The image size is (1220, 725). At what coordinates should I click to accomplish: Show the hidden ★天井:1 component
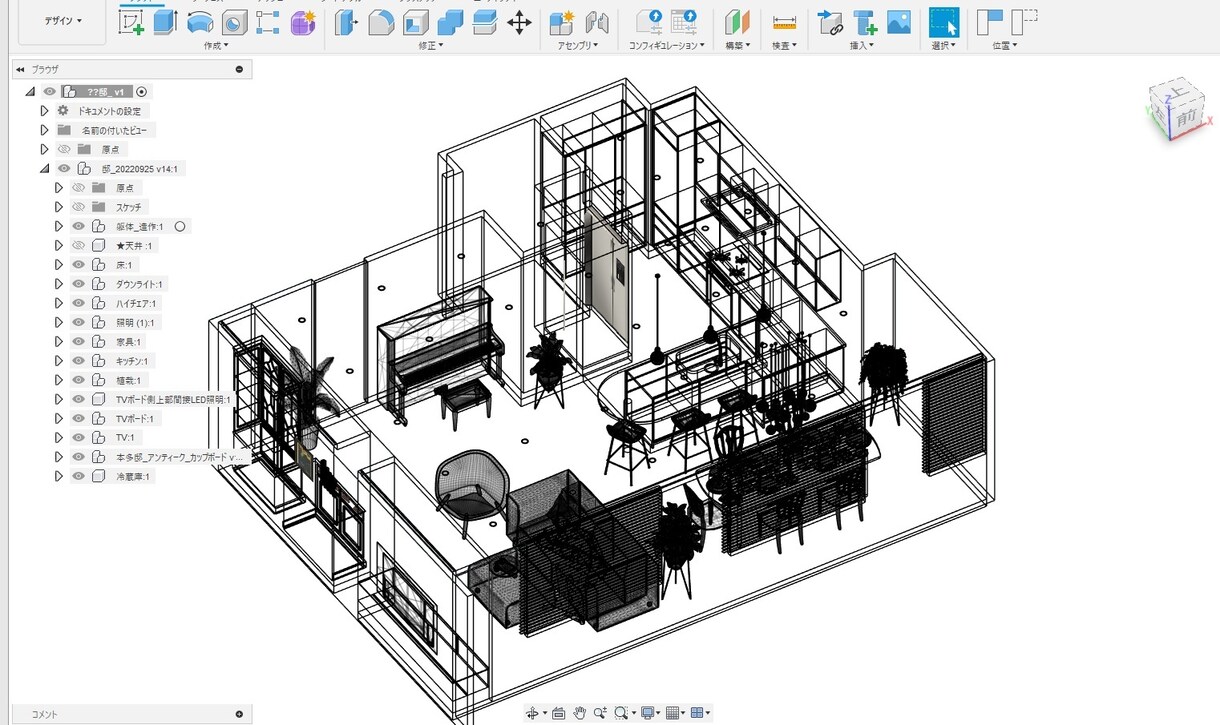click(79, 245)
